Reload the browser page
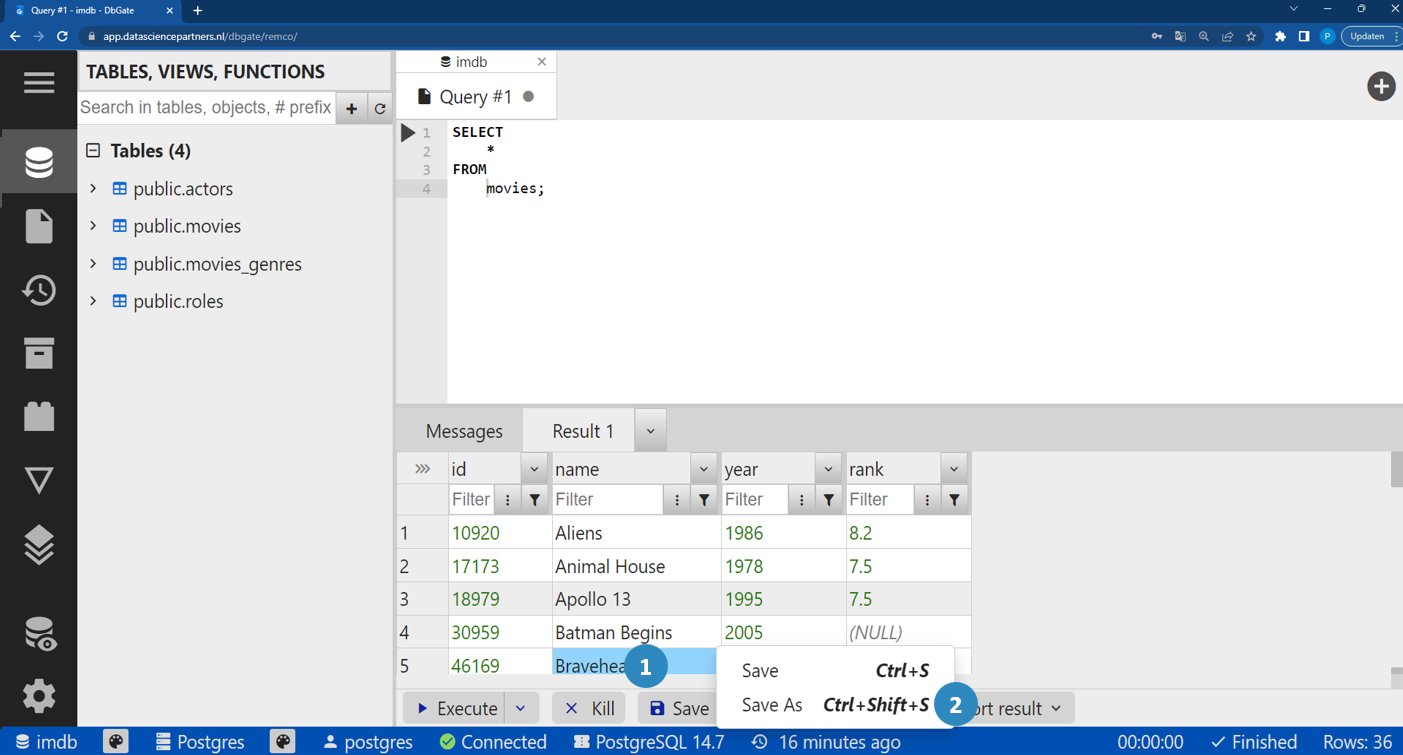 [x=62, y=36]
